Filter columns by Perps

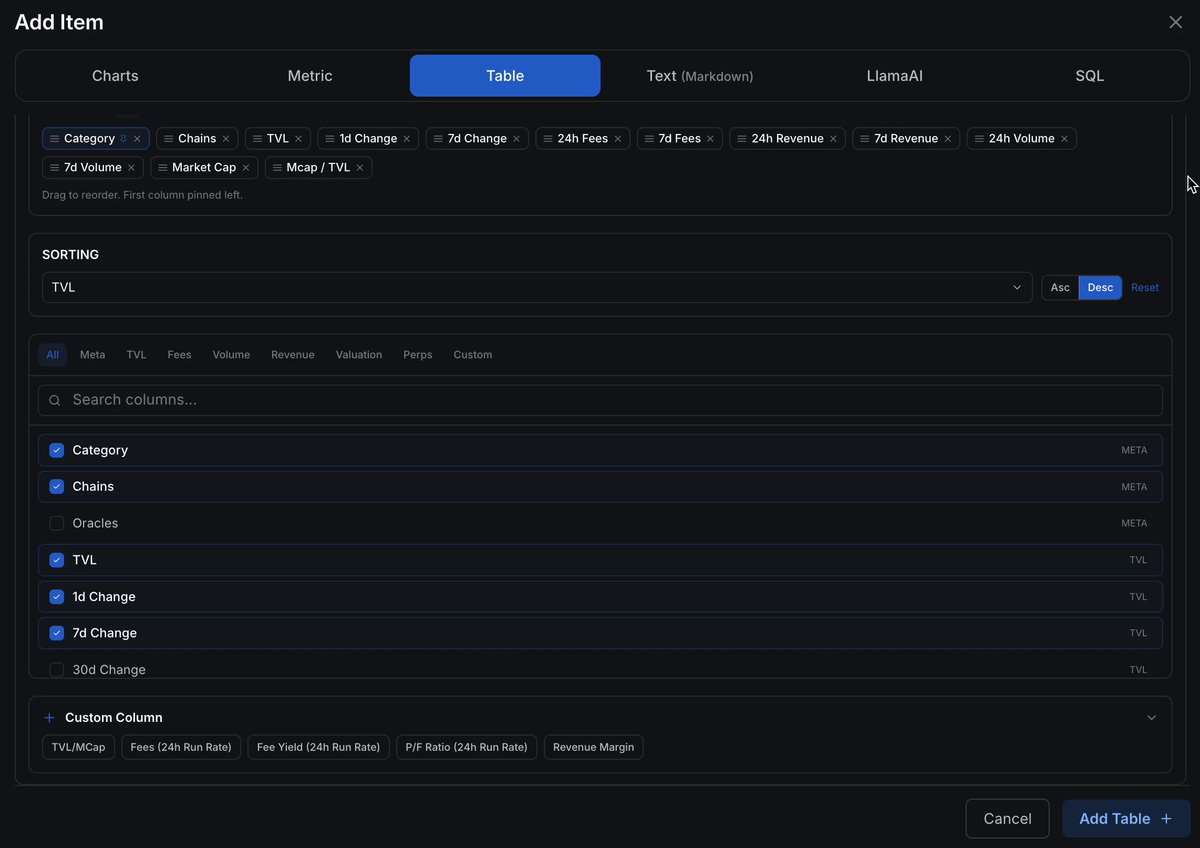tap(418, 355)
